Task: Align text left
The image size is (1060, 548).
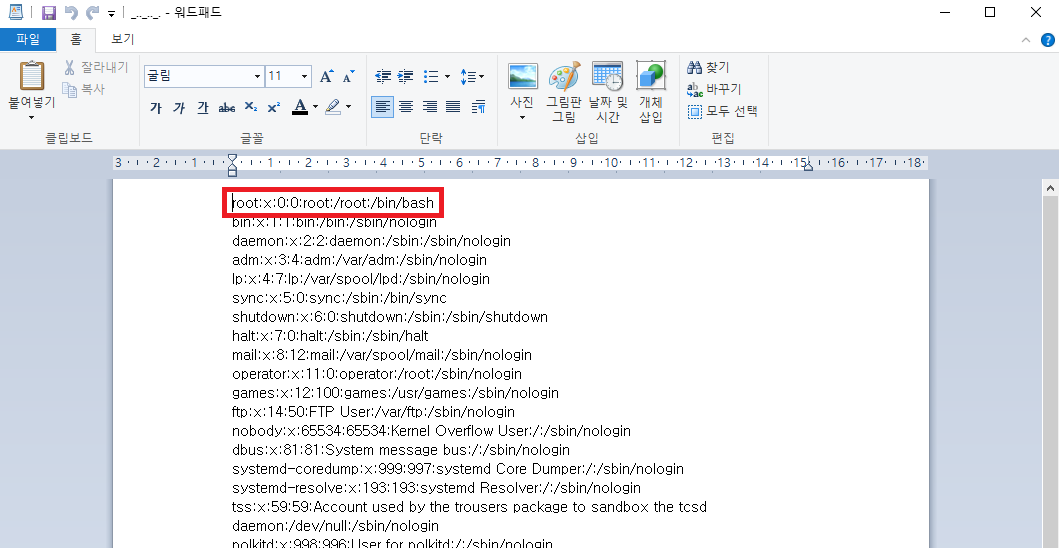Action: [x=383, y=107]
